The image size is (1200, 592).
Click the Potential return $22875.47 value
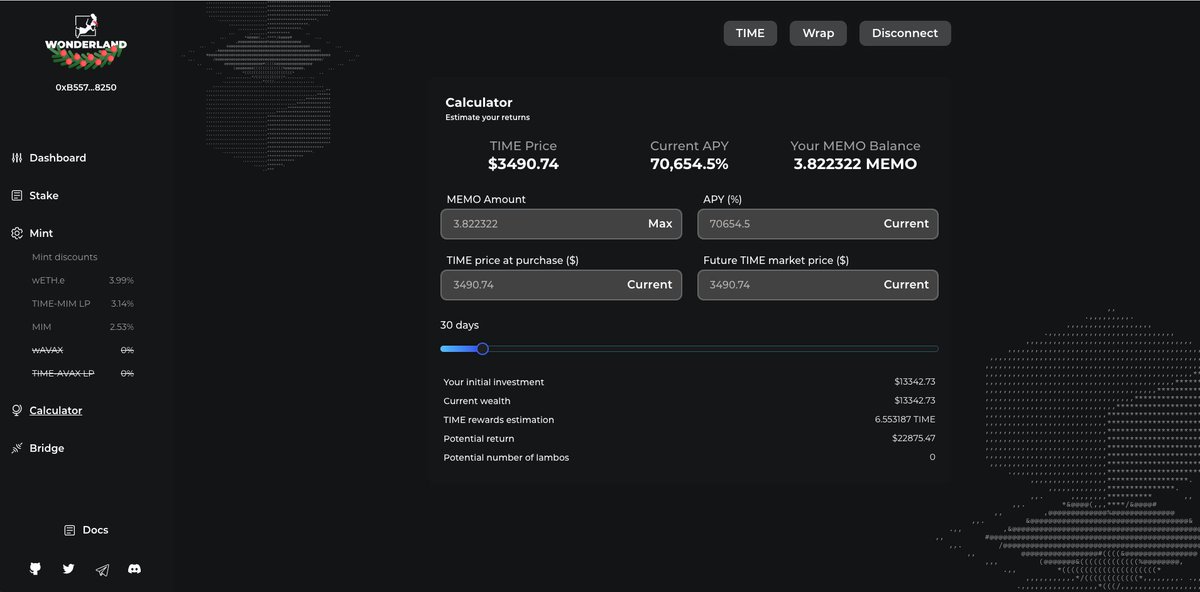(x=915, y=439)
